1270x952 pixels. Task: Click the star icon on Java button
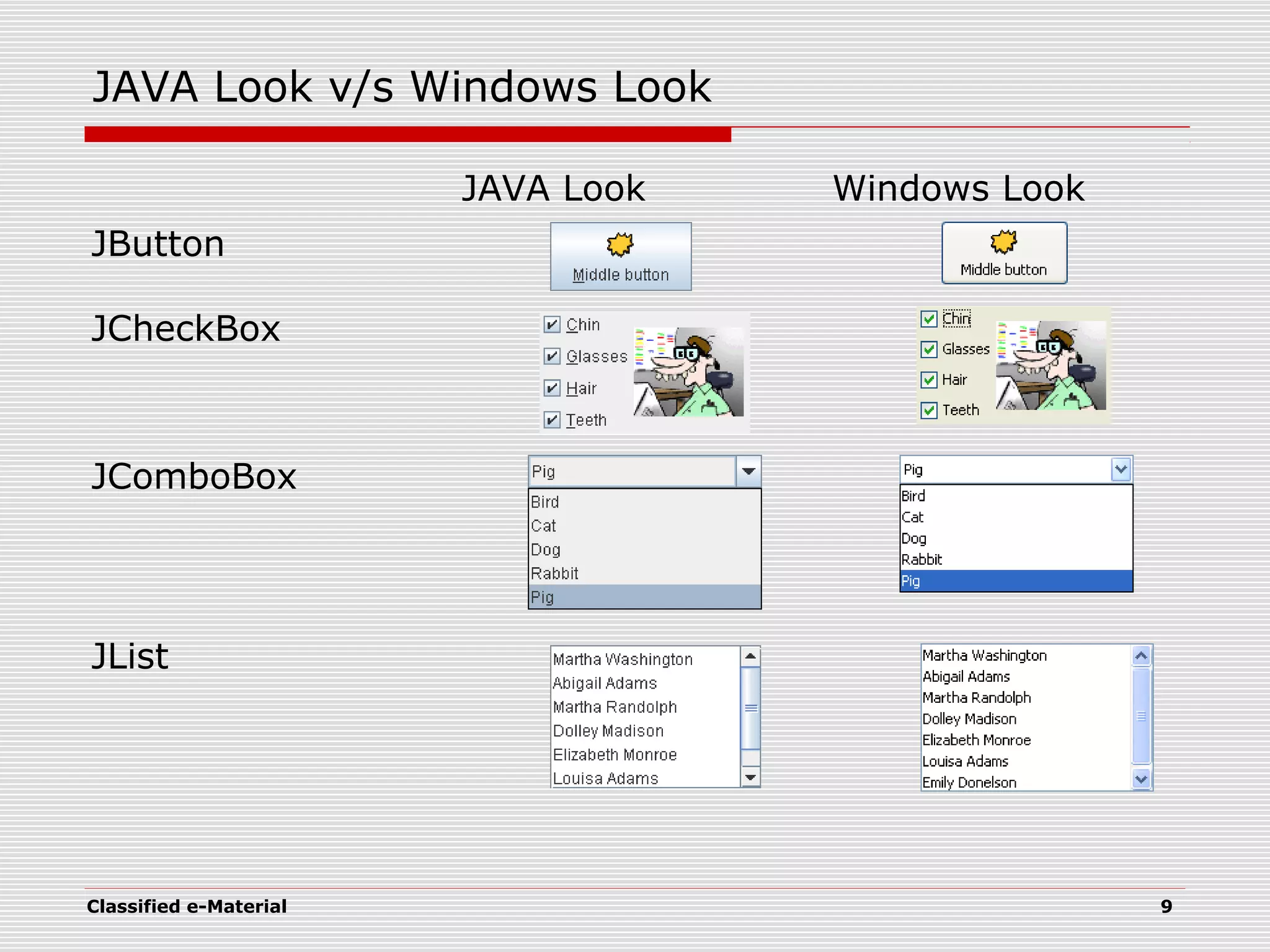[620, 245]
